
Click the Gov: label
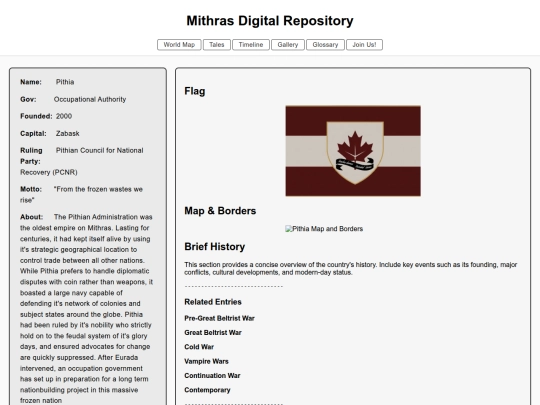(x=28, y=99)
